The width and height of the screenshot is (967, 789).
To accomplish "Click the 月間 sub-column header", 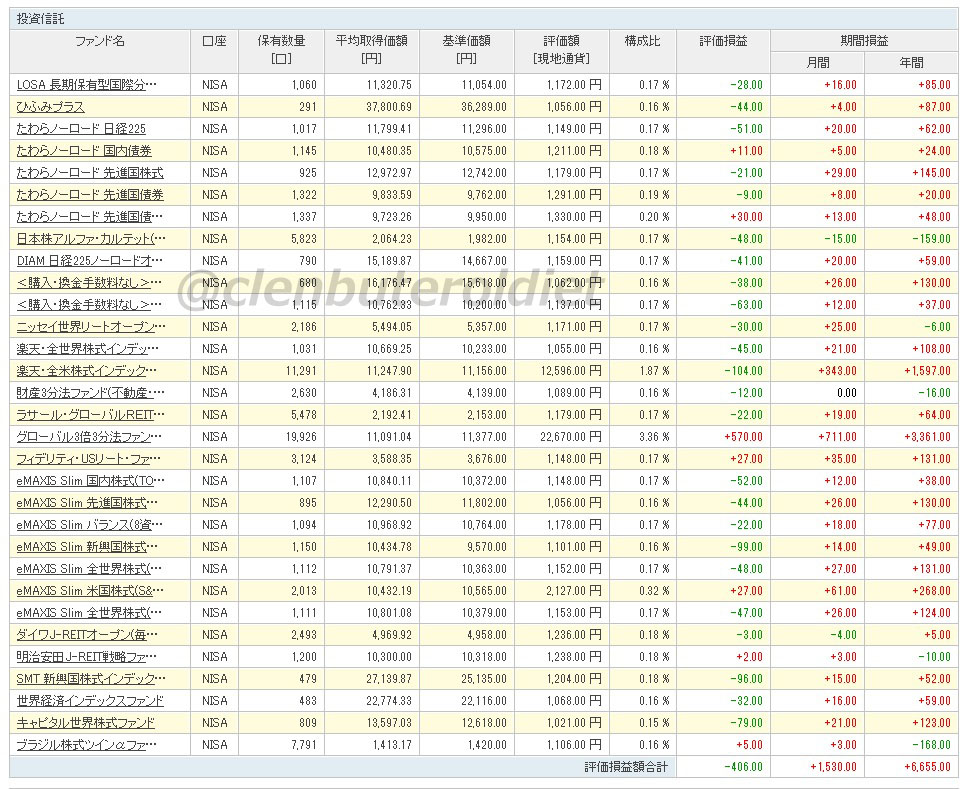I will (818, 62).
